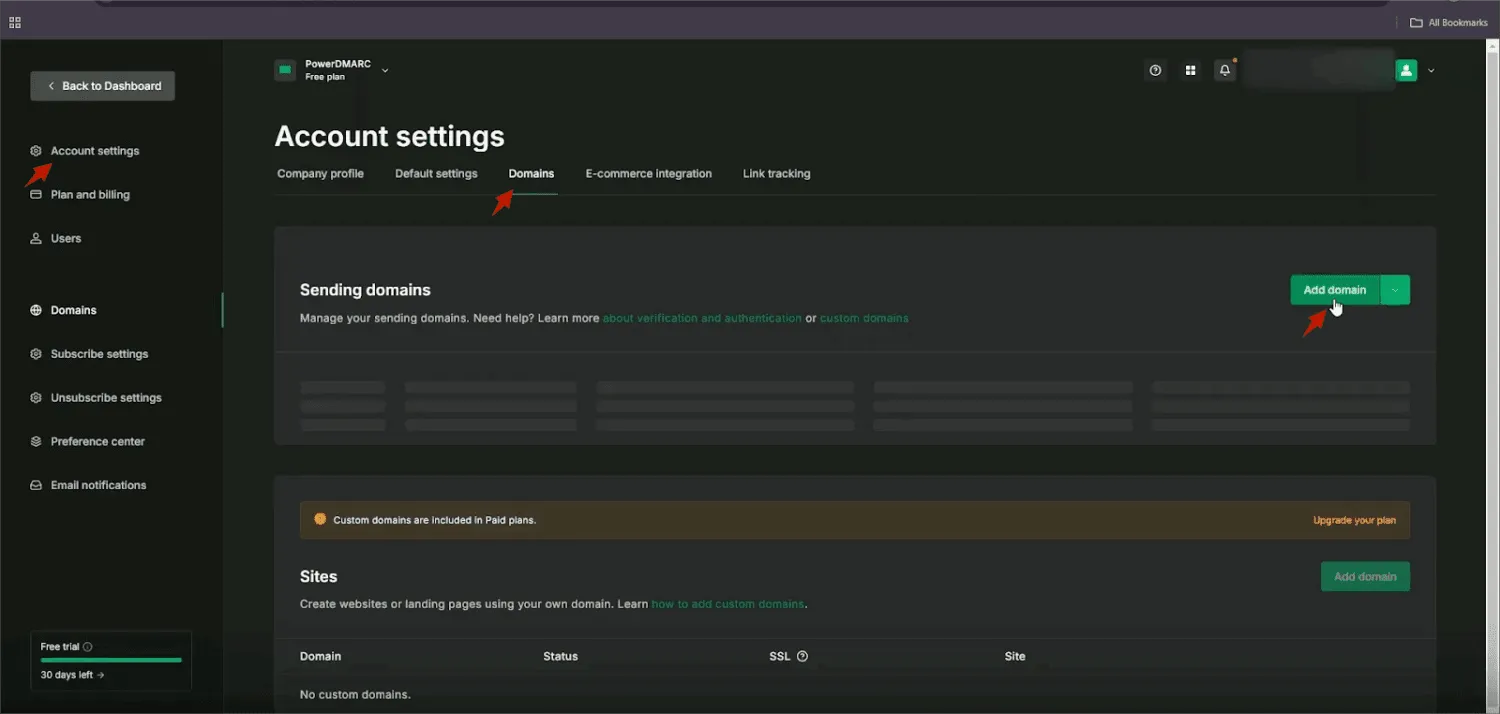The height and width of the screenshot is (714, 1500).
Task: Open the help question mark icon
Action: tap(1155, 70)
